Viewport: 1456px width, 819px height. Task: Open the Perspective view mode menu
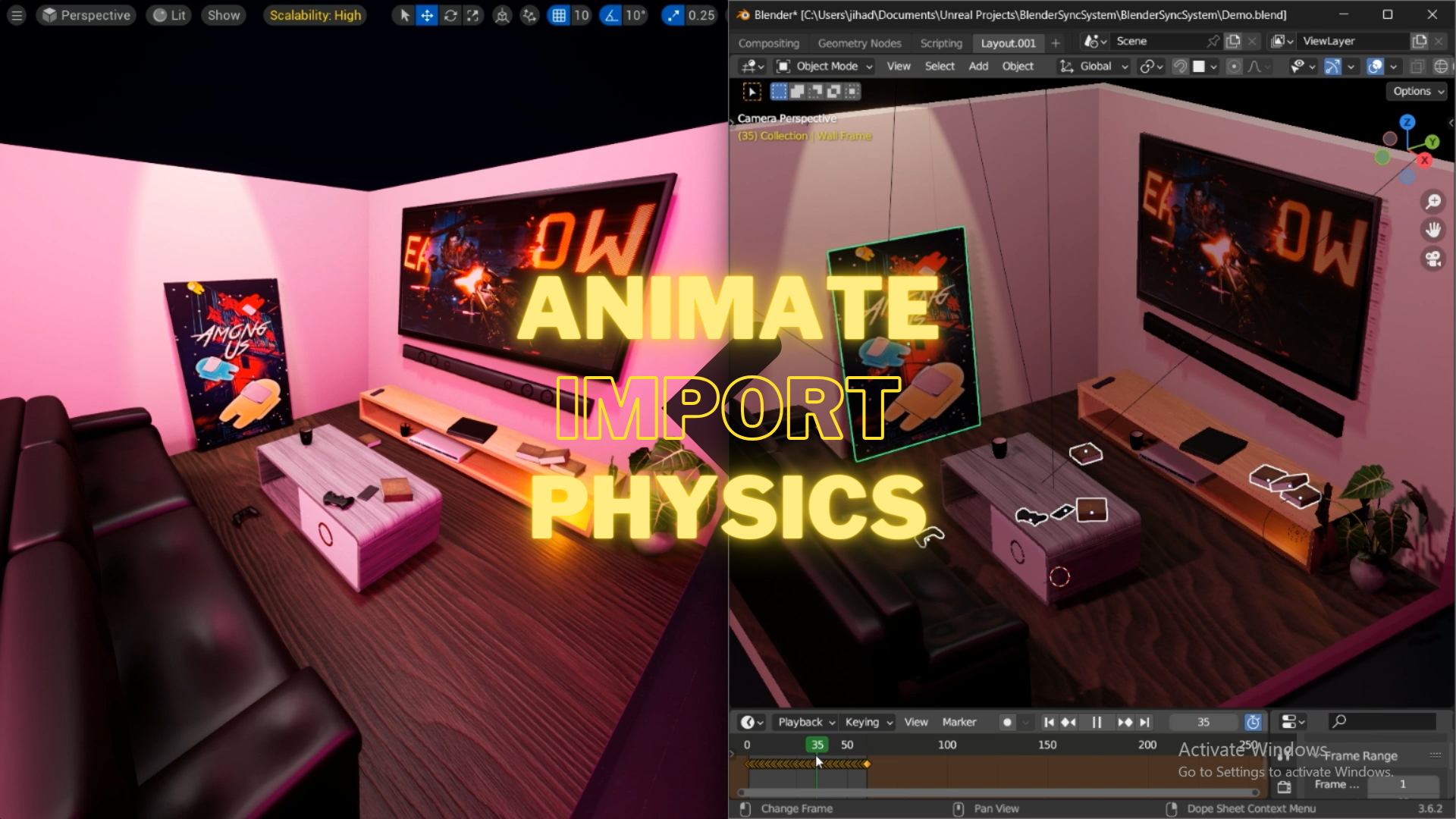pos(86,15)
